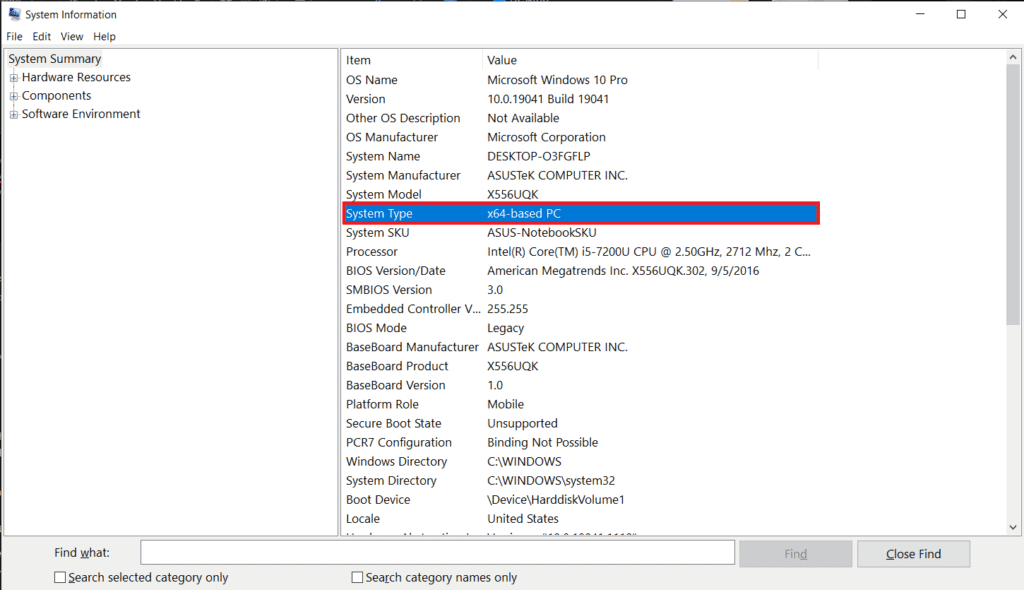Open the View menu

pos(72,36)
